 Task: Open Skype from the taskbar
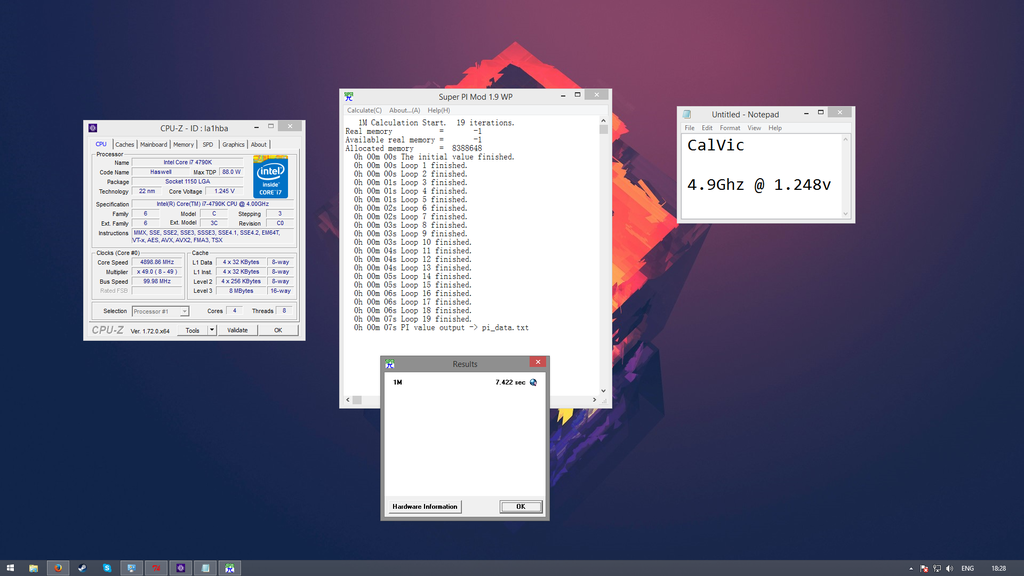107,568
